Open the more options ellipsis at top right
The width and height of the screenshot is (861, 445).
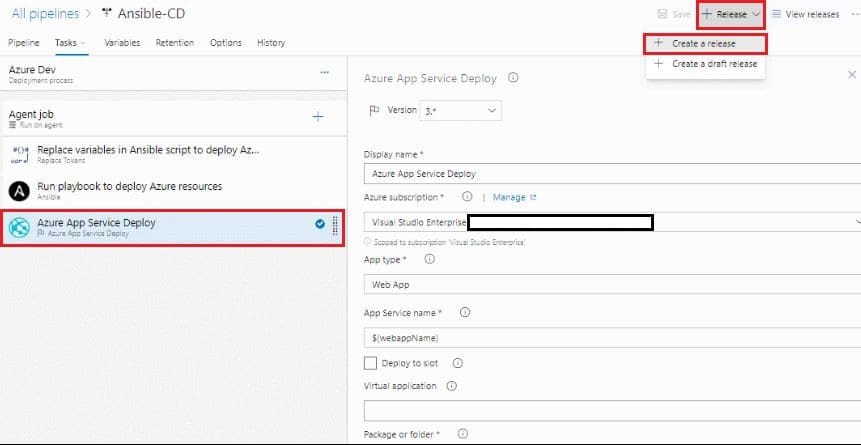coord(855,14)
